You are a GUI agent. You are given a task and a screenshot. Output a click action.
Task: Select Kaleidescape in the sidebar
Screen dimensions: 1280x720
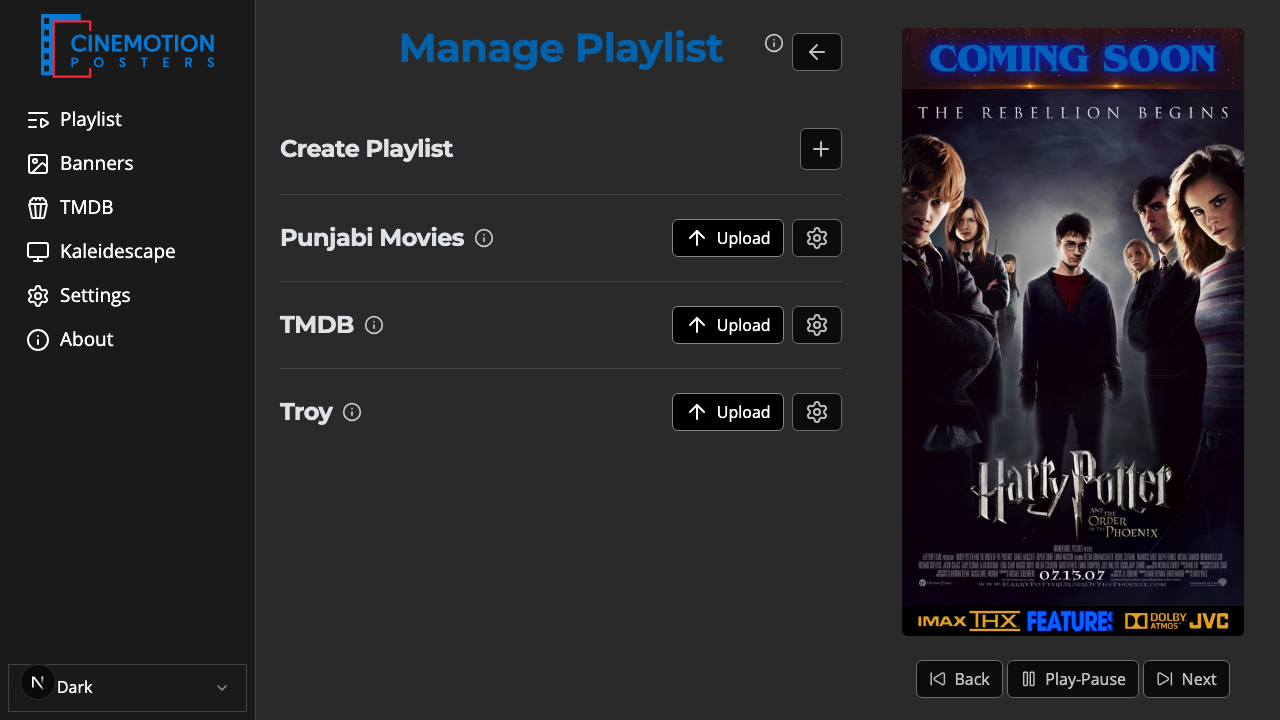(x=101, y=252)
